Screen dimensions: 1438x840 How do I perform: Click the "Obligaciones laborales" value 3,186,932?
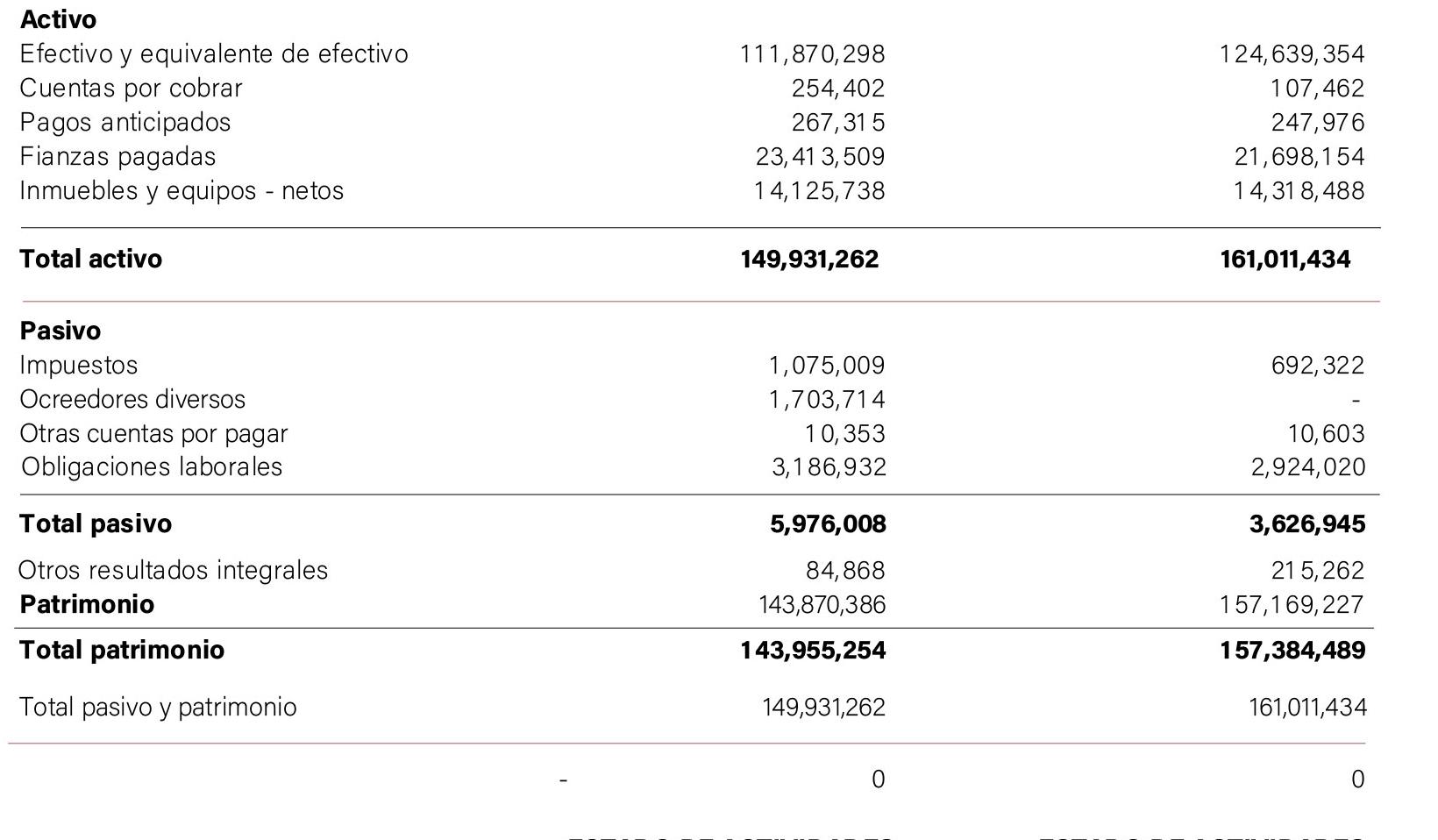(829, 467)
